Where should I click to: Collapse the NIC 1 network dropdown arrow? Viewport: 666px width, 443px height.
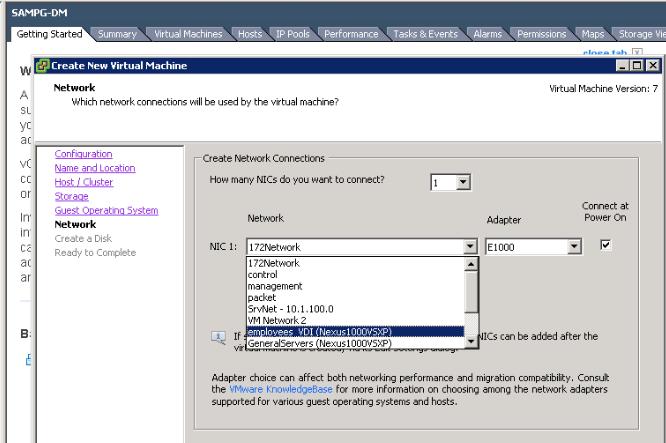[x=470, y=247]
